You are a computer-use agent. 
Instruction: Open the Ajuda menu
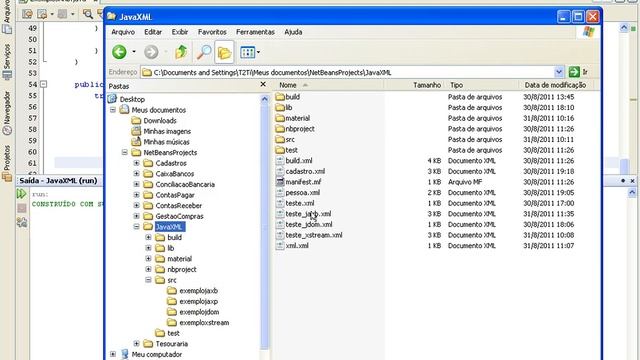click(293, 32)
